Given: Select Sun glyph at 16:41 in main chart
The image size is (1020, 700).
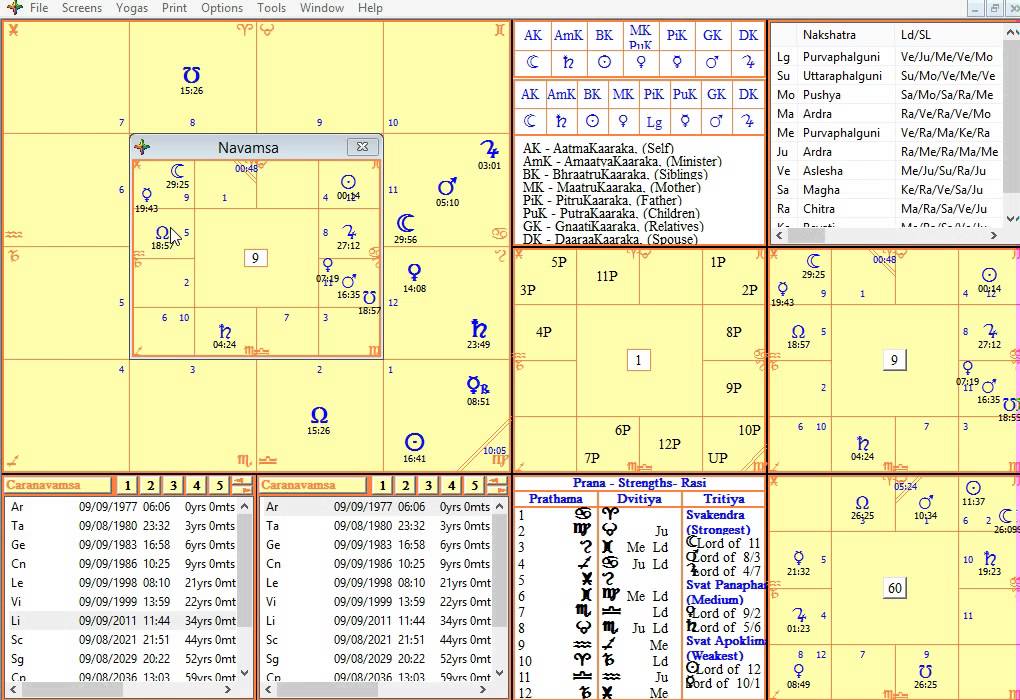Looking at the screenshot, I should (414, 442).
